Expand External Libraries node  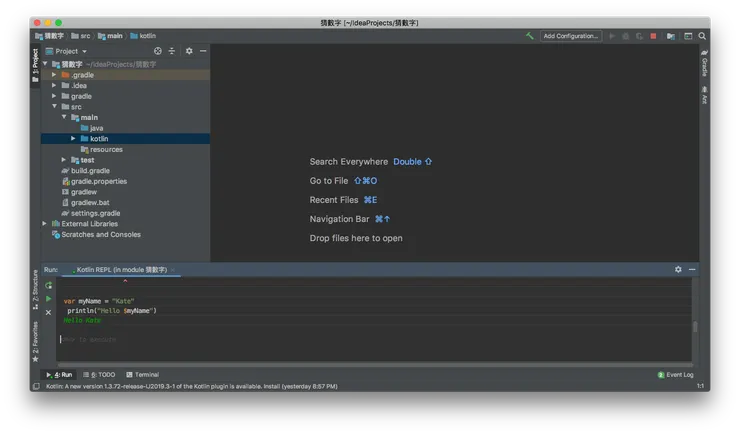44,224
